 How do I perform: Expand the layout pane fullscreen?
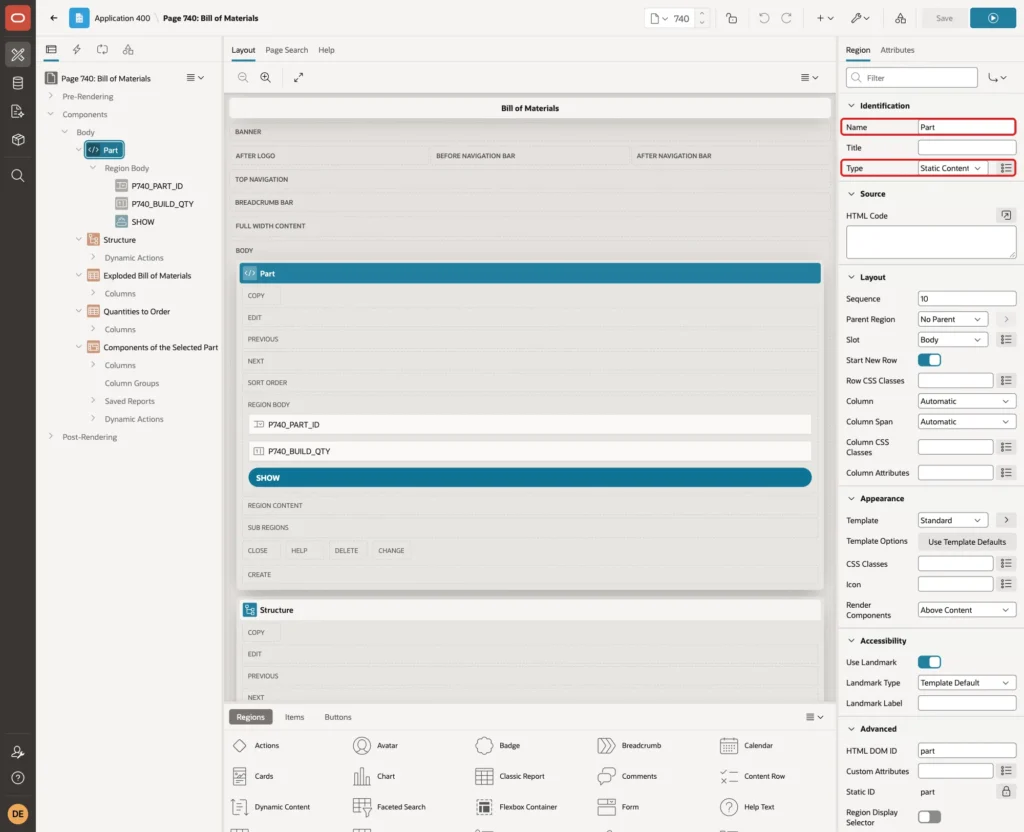pyautogui.click(x=298, y=77)
